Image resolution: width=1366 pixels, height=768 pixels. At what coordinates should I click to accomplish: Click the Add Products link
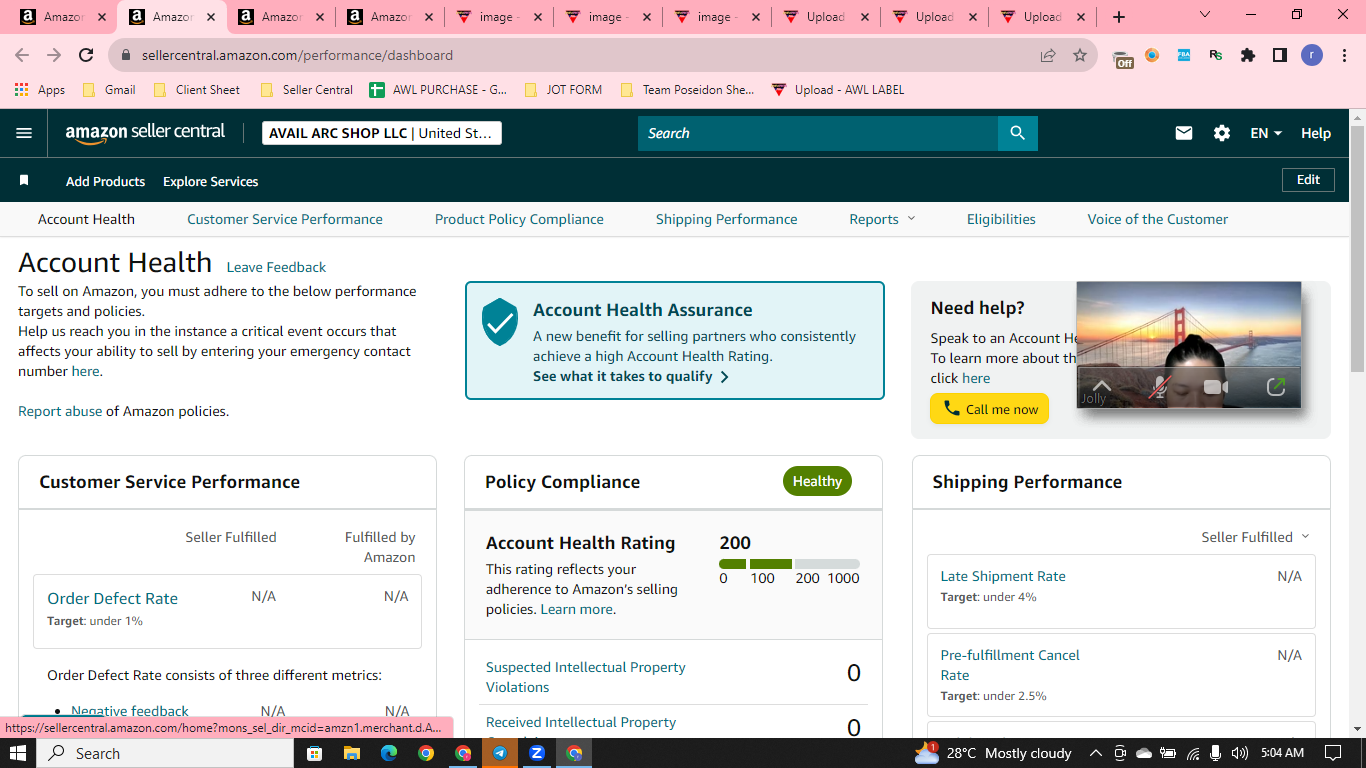pyautogui.click(x=105, y=181)
